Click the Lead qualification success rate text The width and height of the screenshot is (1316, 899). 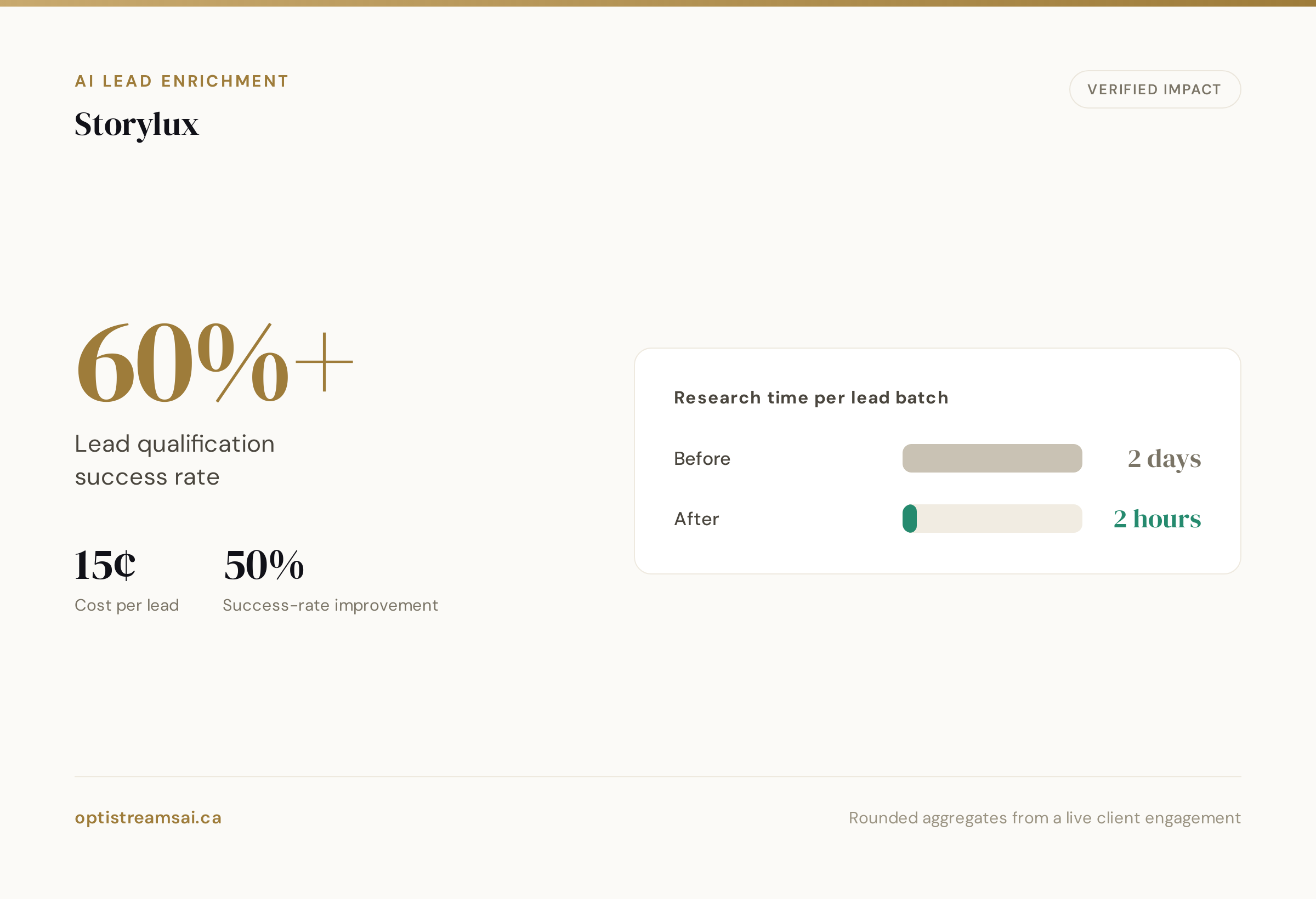click(x=174, y=460)
